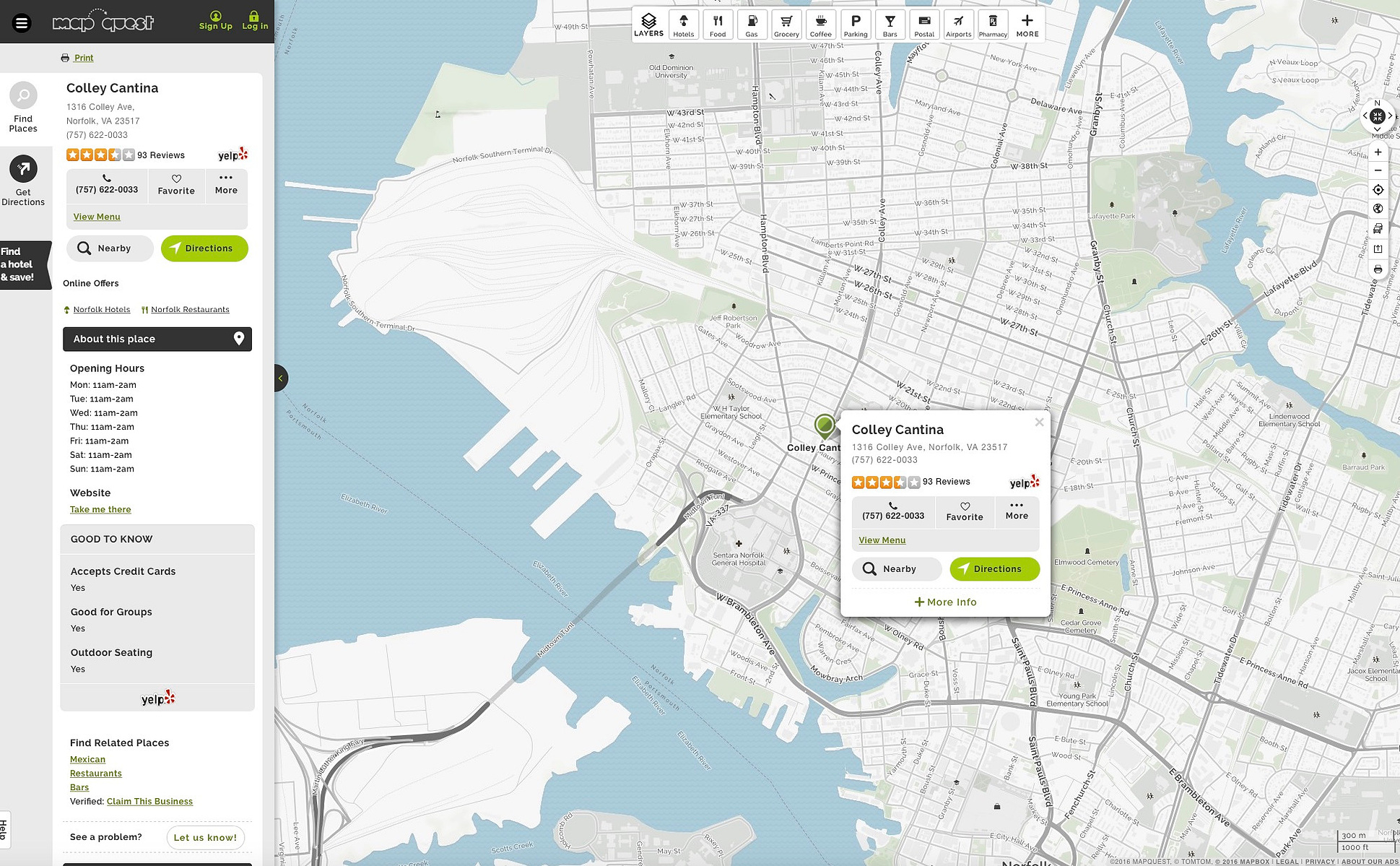Image resolution: width=1400 pixels, height=866 pixels.
Task: Click the Yelp logo in sidebar header
Action: tap(232, 155)
